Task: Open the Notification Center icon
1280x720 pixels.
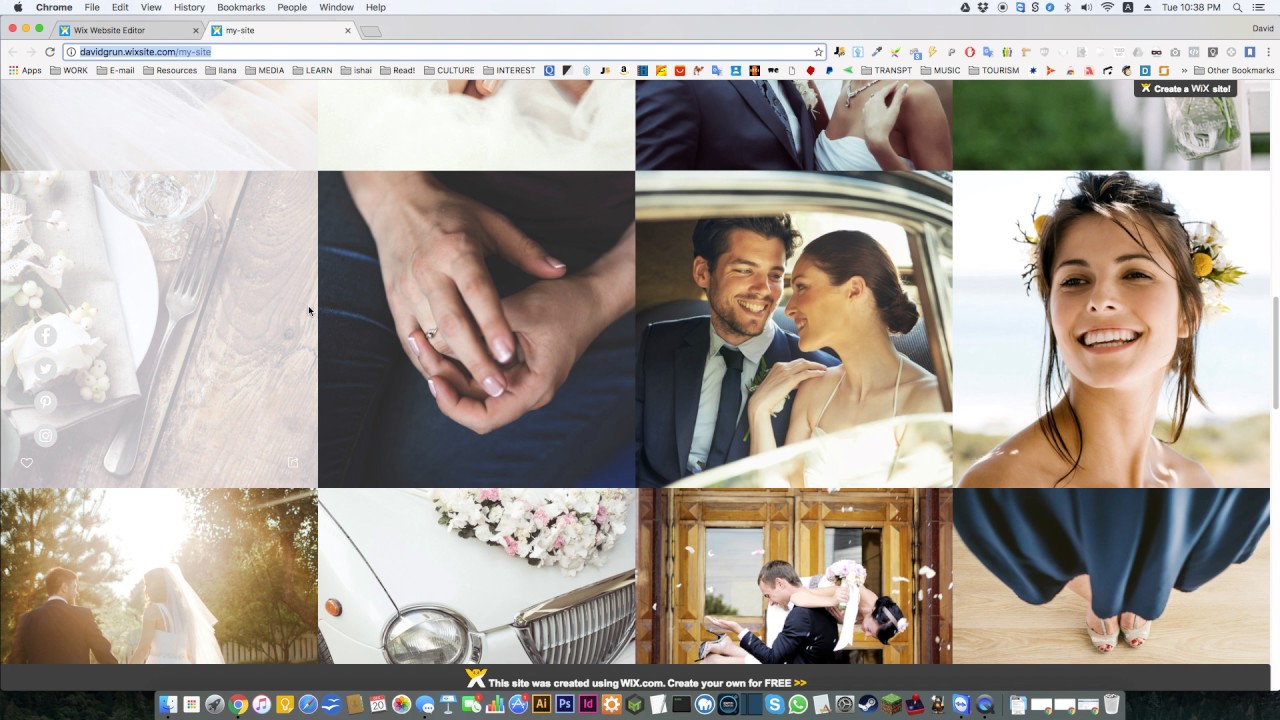Action: pos(1258,7)
